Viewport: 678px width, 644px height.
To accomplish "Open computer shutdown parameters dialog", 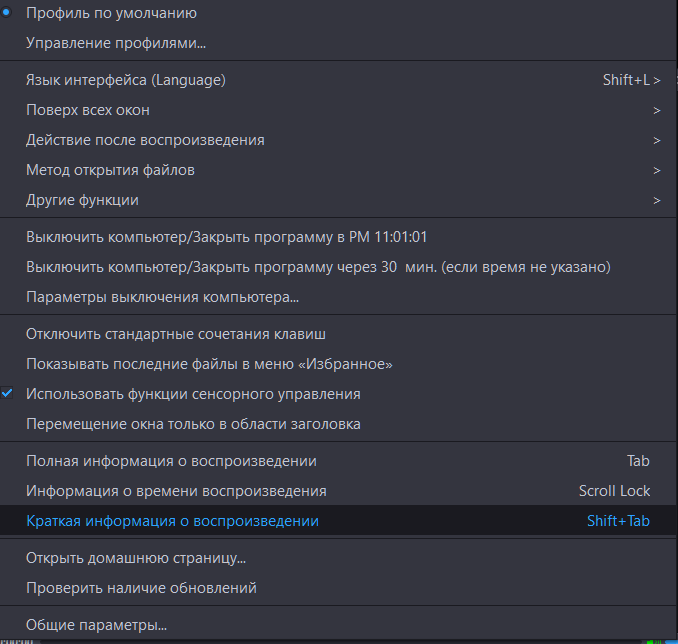I will [162, 297].
